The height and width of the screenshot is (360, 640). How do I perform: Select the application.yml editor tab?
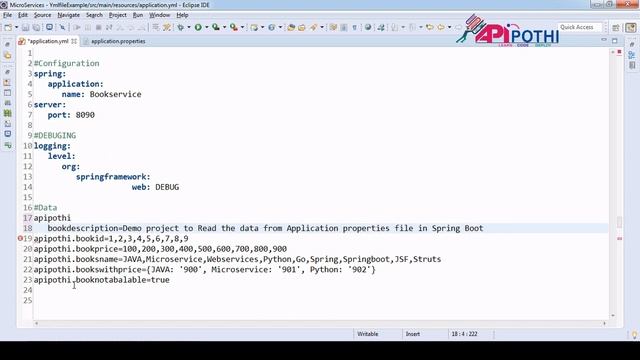(x=48, y=41)
